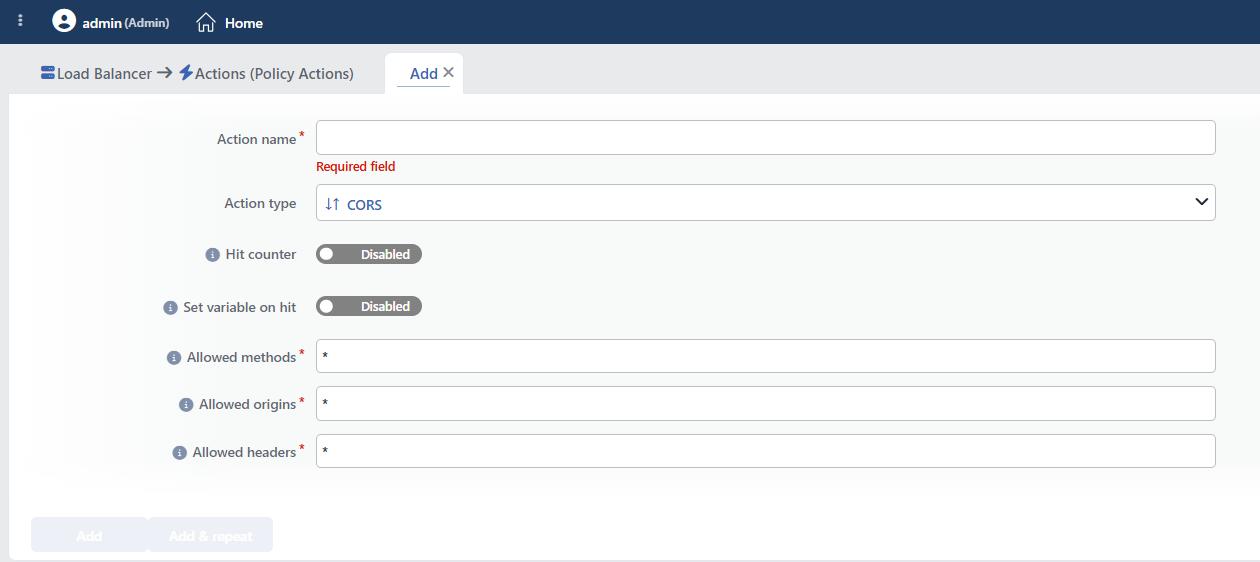Image resolution: width=1260 pixels, height=562 pixels.
Task: Click the Add button
Action: (x=89, y=536)
